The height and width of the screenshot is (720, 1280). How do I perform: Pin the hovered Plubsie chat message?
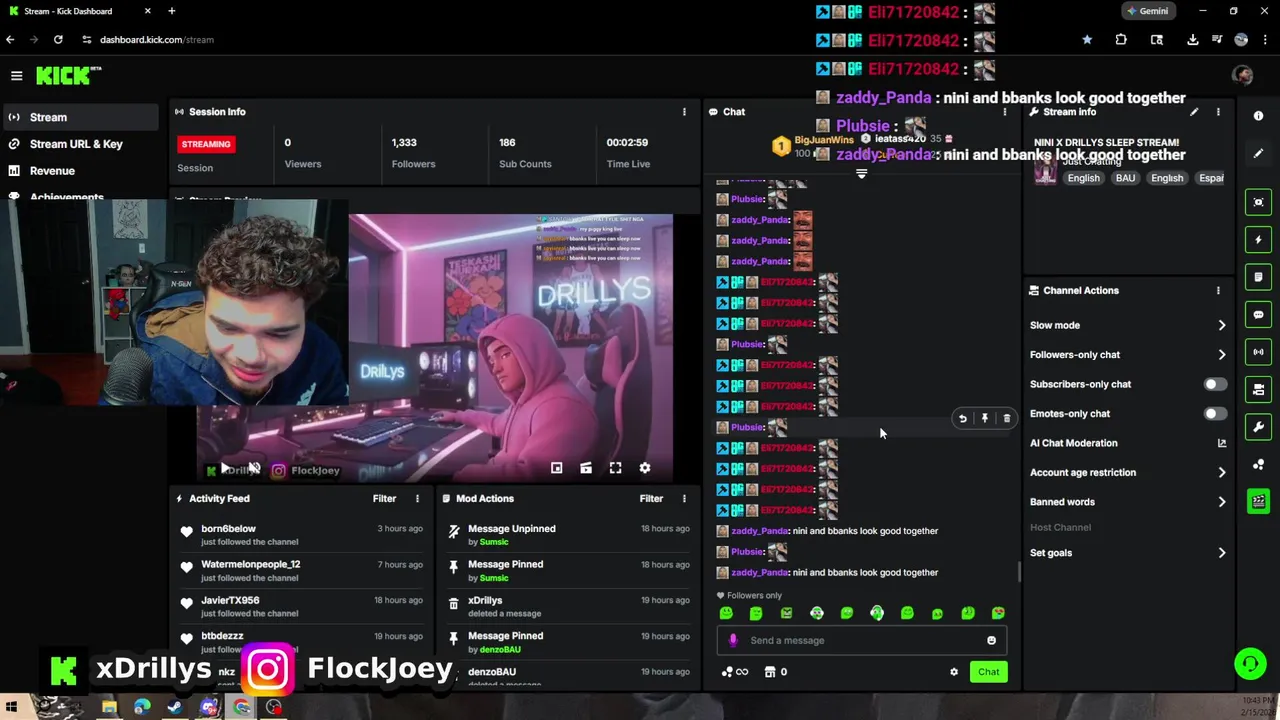[985, 419]
